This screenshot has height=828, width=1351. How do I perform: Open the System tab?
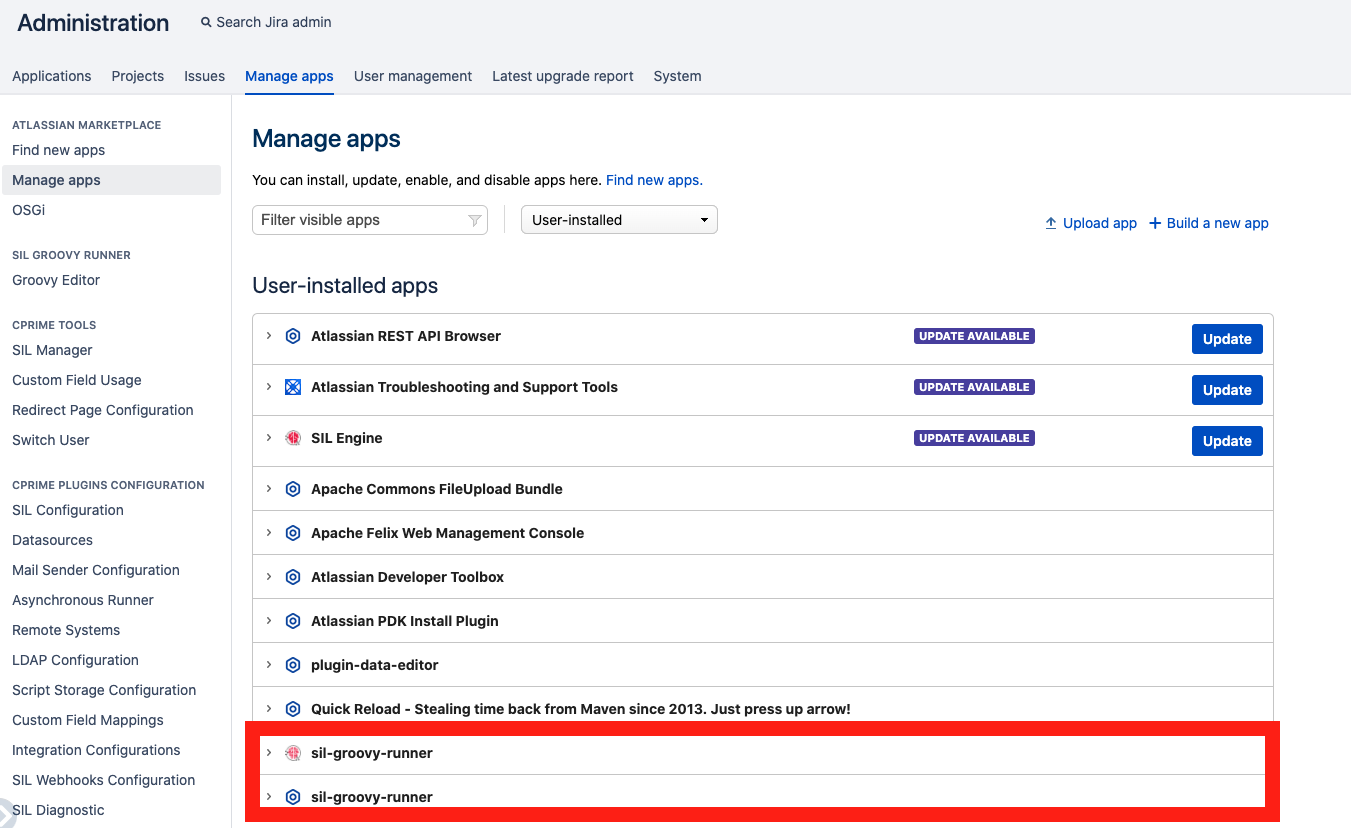click(x=677, y=76)
